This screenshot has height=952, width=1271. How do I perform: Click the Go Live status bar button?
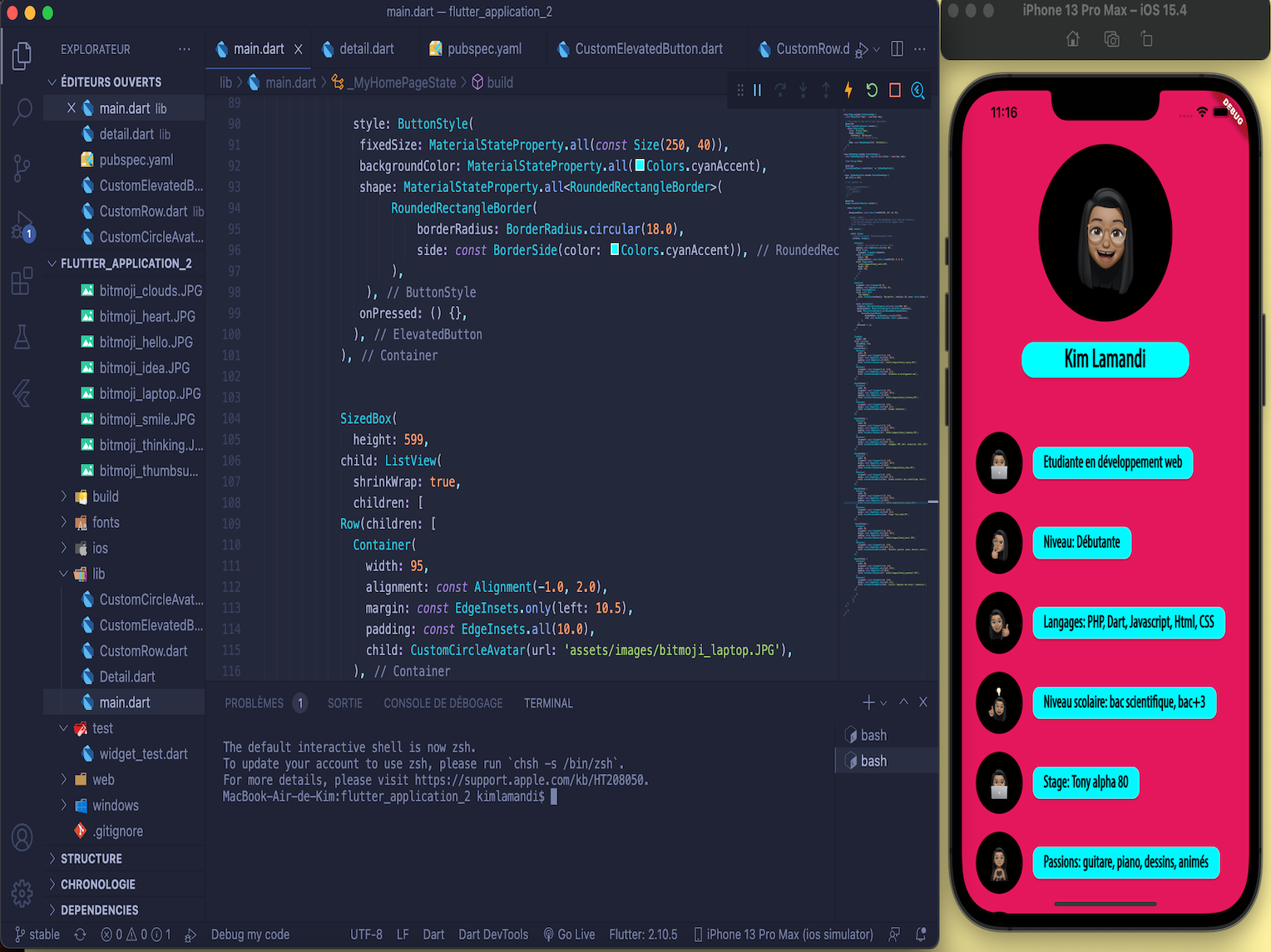coord(569,935)
